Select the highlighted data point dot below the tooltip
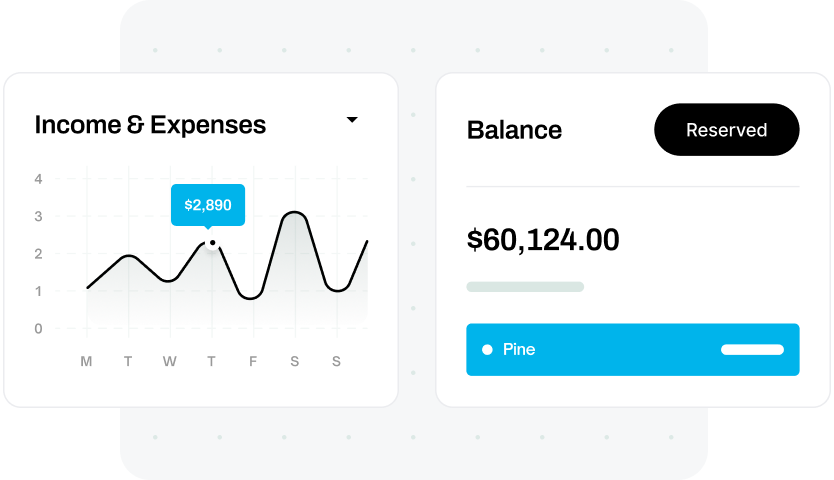834x480 pixels. coord(212,243)
